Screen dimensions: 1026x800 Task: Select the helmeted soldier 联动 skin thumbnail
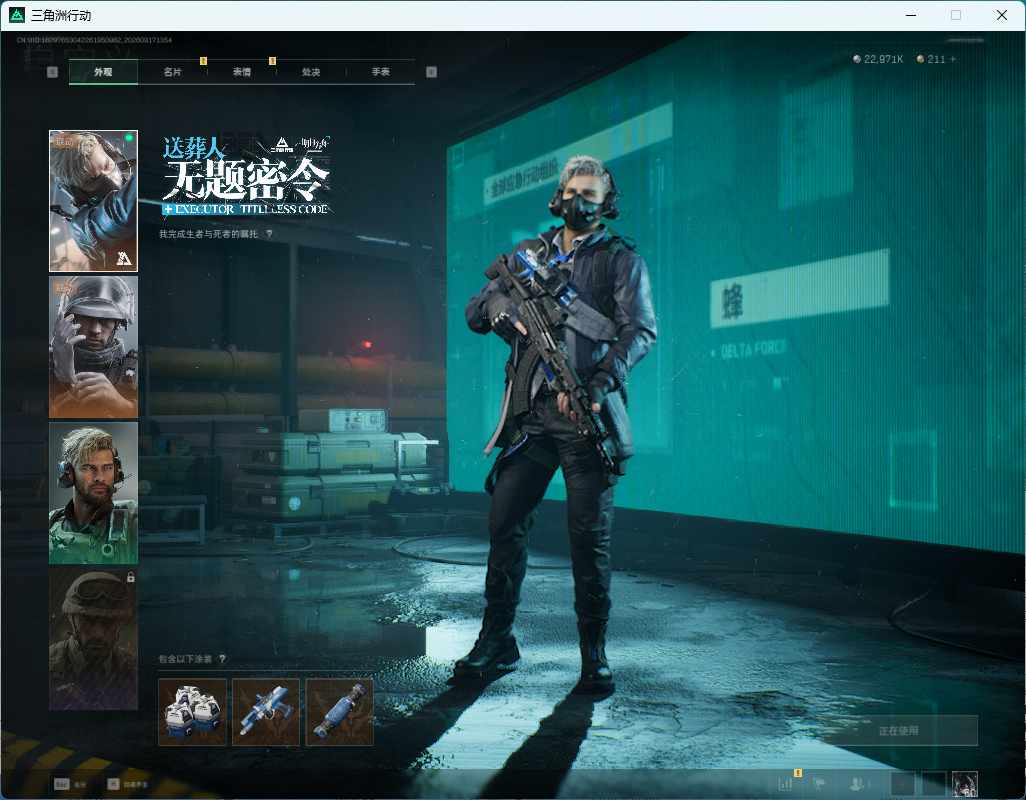click(x=94, y=347)
